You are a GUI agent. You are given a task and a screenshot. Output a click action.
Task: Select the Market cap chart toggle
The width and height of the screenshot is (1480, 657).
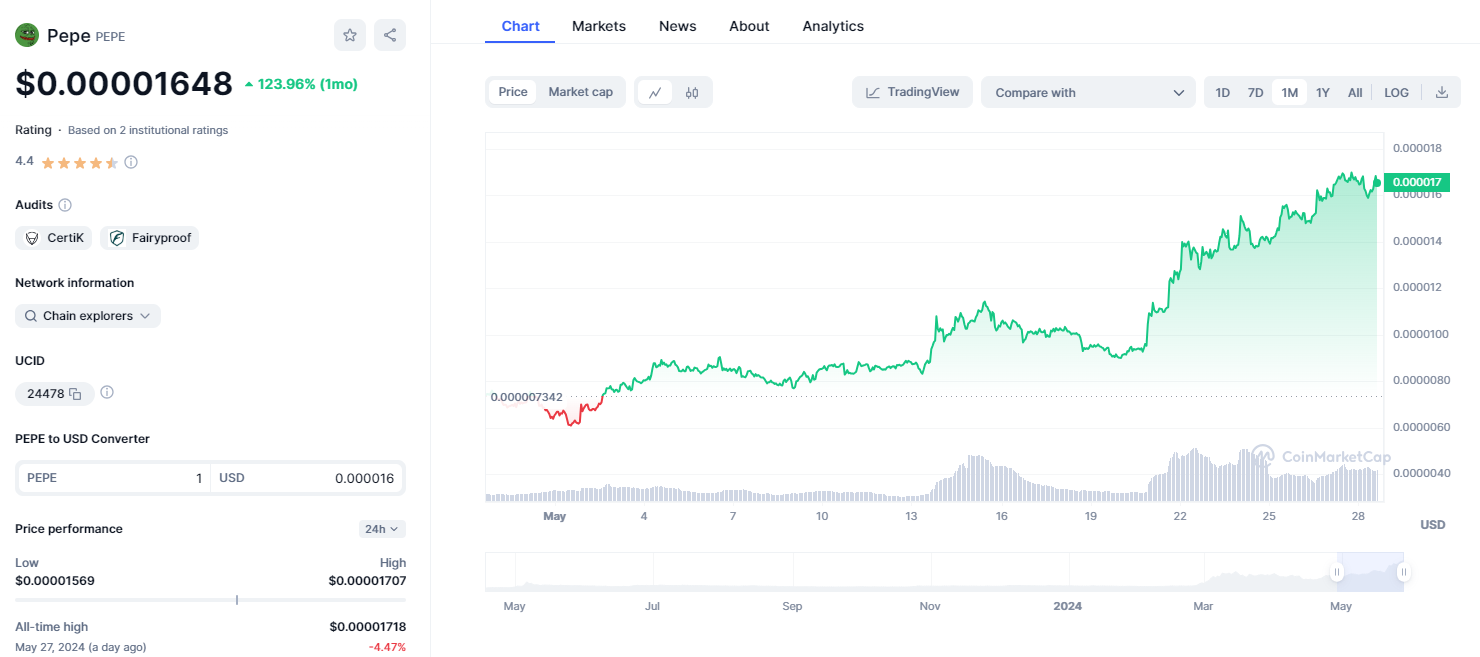[x=581, y=92]
